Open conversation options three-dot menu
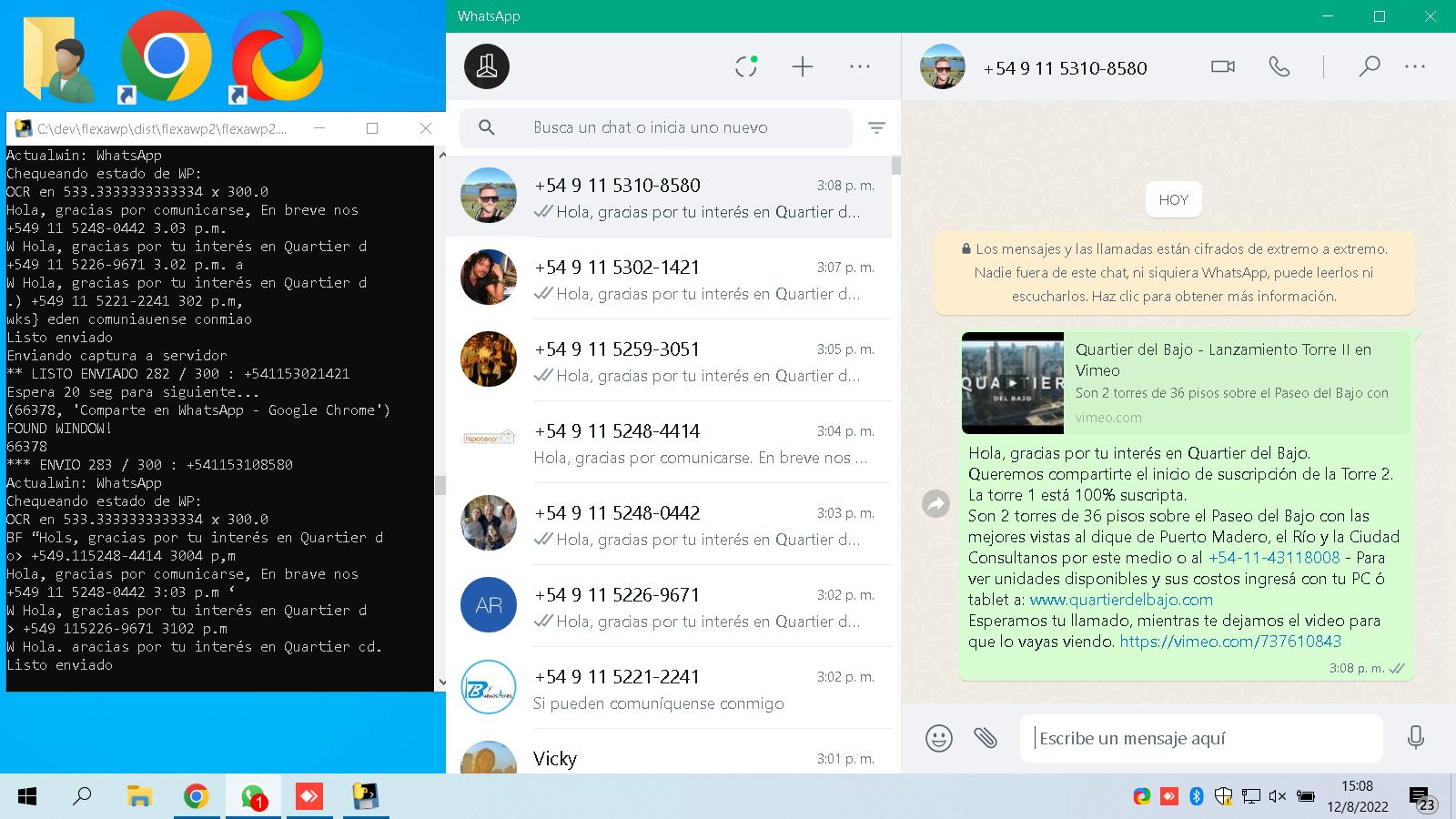Screen dimensions: 1456x819 (x=1415, y=66)
